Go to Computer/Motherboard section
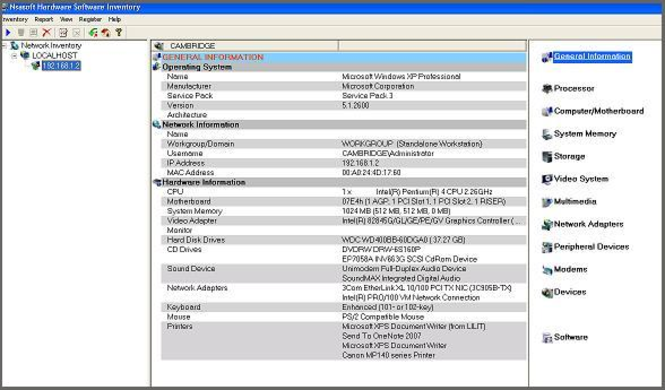This screenshot has height=390, width=665. (599, 111)
